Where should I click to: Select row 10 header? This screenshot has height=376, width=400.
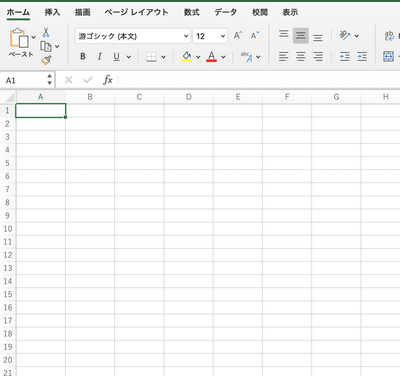coord(8,229)
